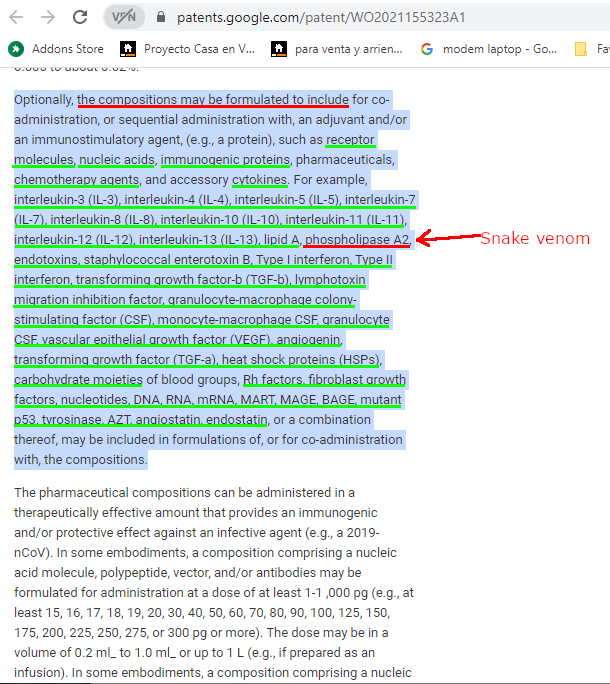610x684 pixels.
Task: Click the browser back arrow
Action: 17,17
